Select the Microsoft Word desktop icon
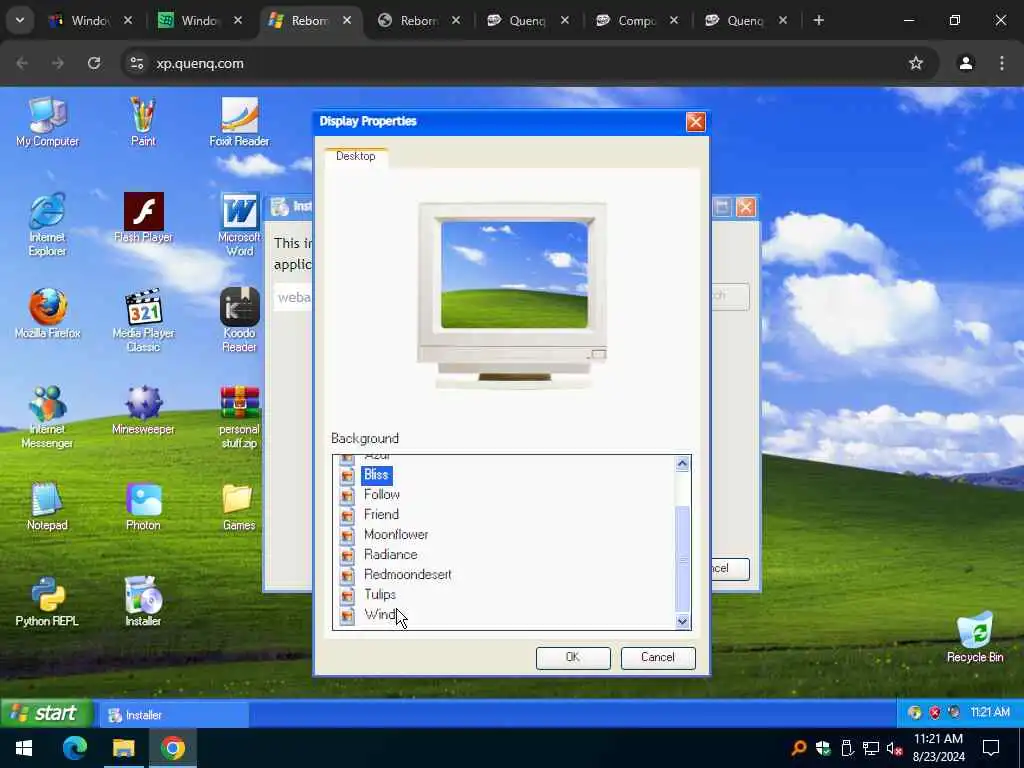Viewport: 1024px width, 768px height. coord(239,224)
